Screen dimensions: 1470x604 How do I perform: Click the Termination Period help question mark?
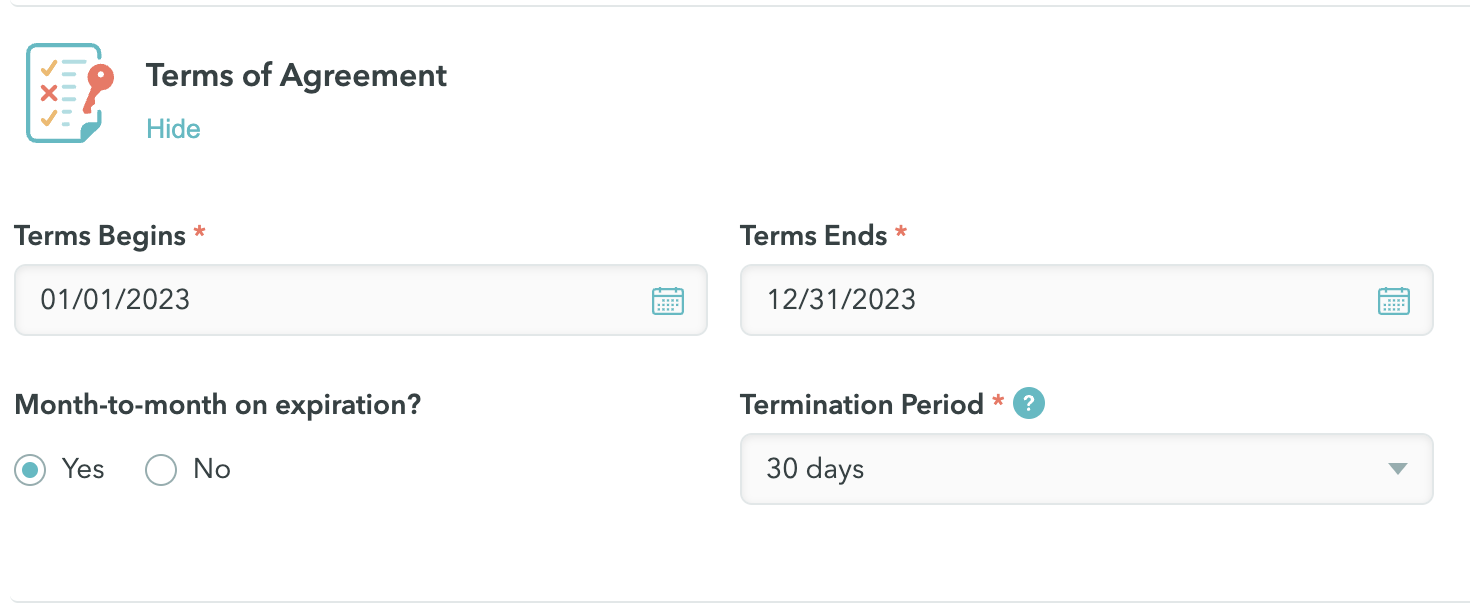[x=1029, y=404]
